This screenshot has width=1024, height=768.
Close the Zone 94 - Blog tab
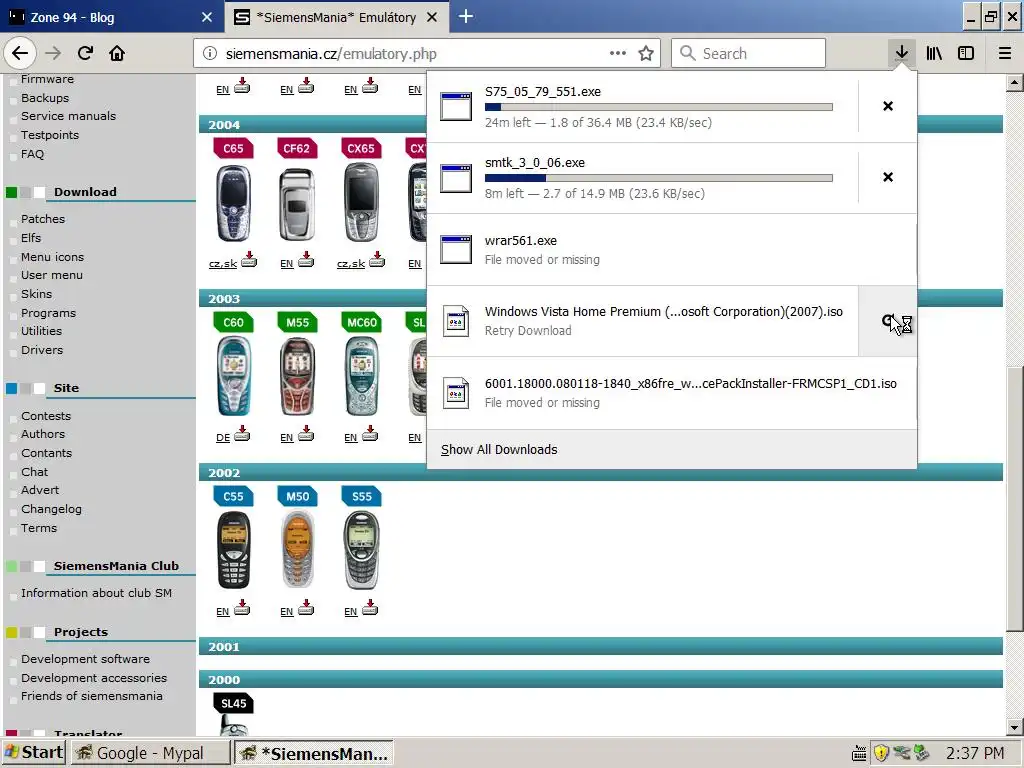207,18
